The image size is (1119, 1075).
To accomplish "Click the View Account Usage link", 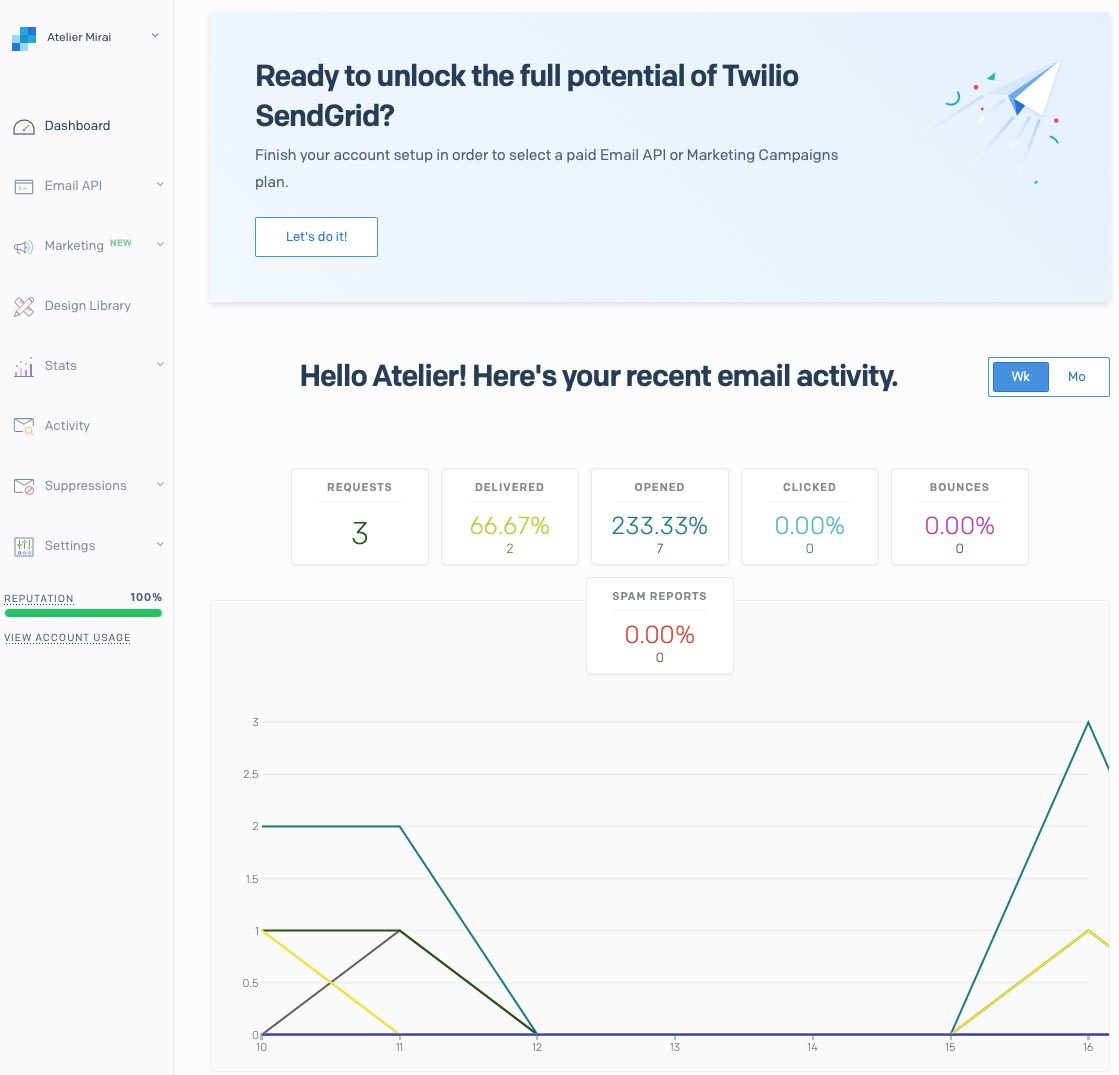I will point(67,637).
